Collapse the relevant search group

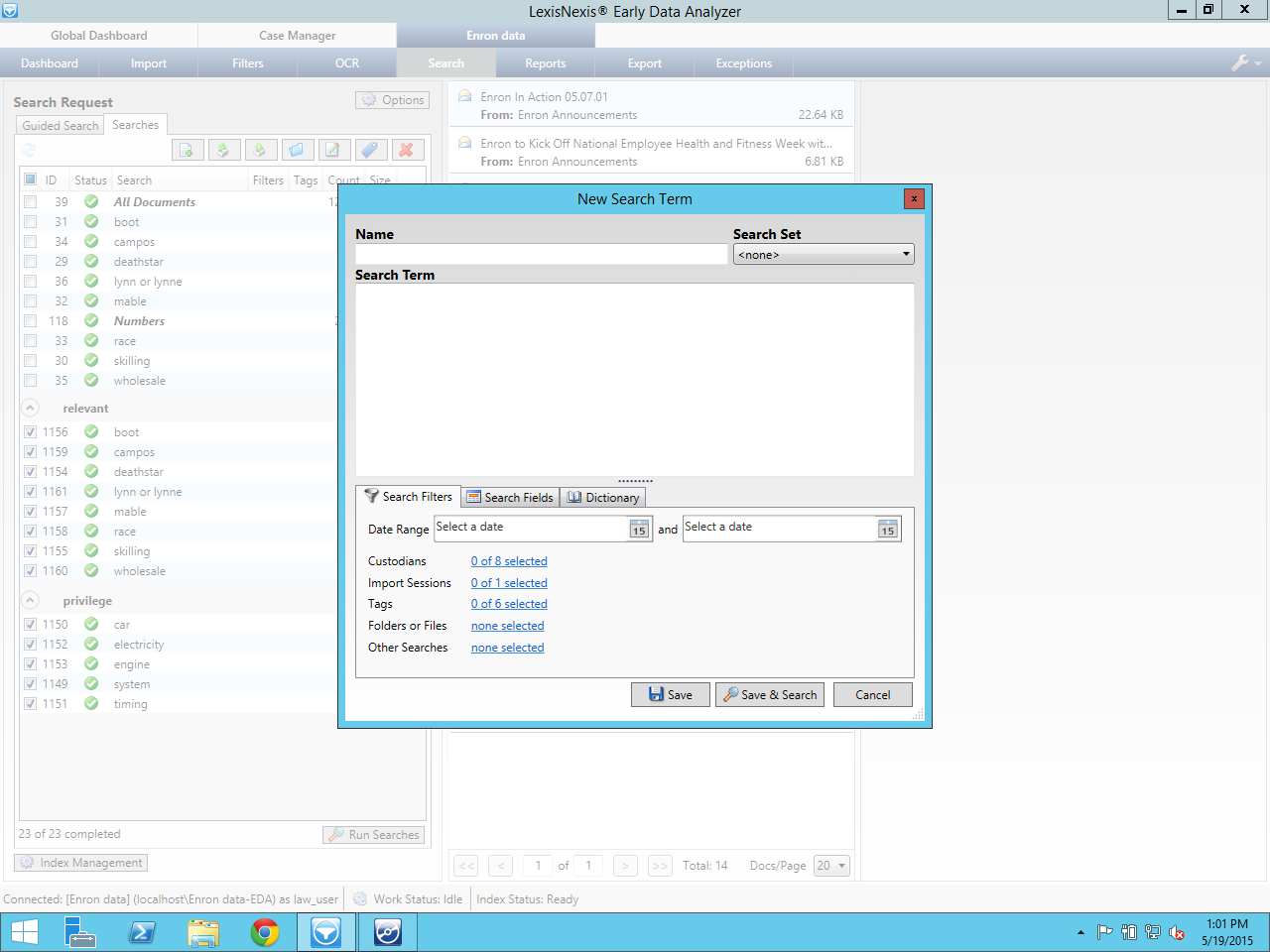point(30,409)
